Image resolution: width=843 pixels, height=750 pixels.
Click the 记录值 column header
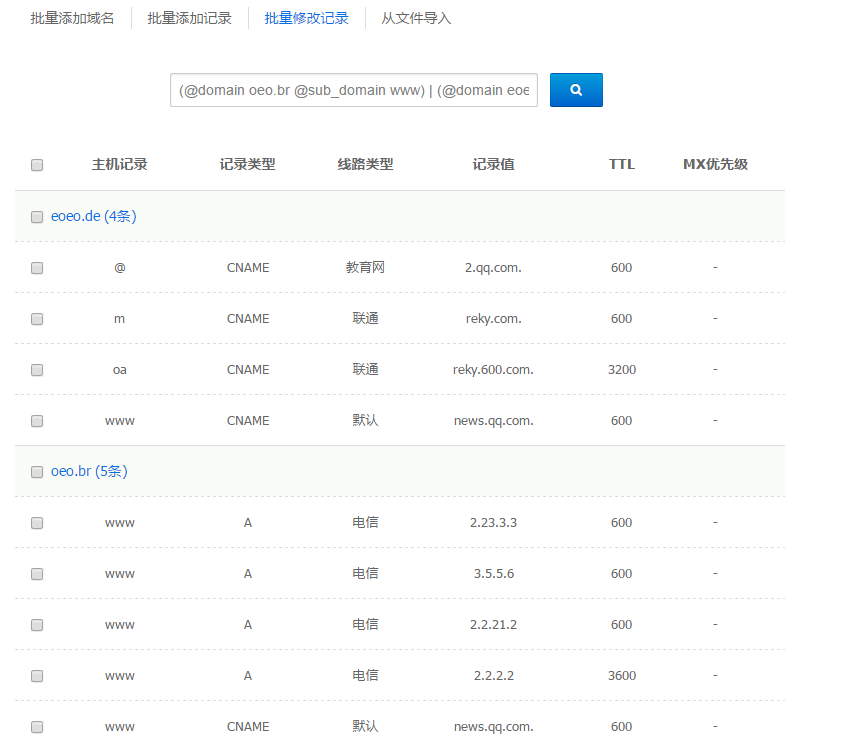point(494,164)
